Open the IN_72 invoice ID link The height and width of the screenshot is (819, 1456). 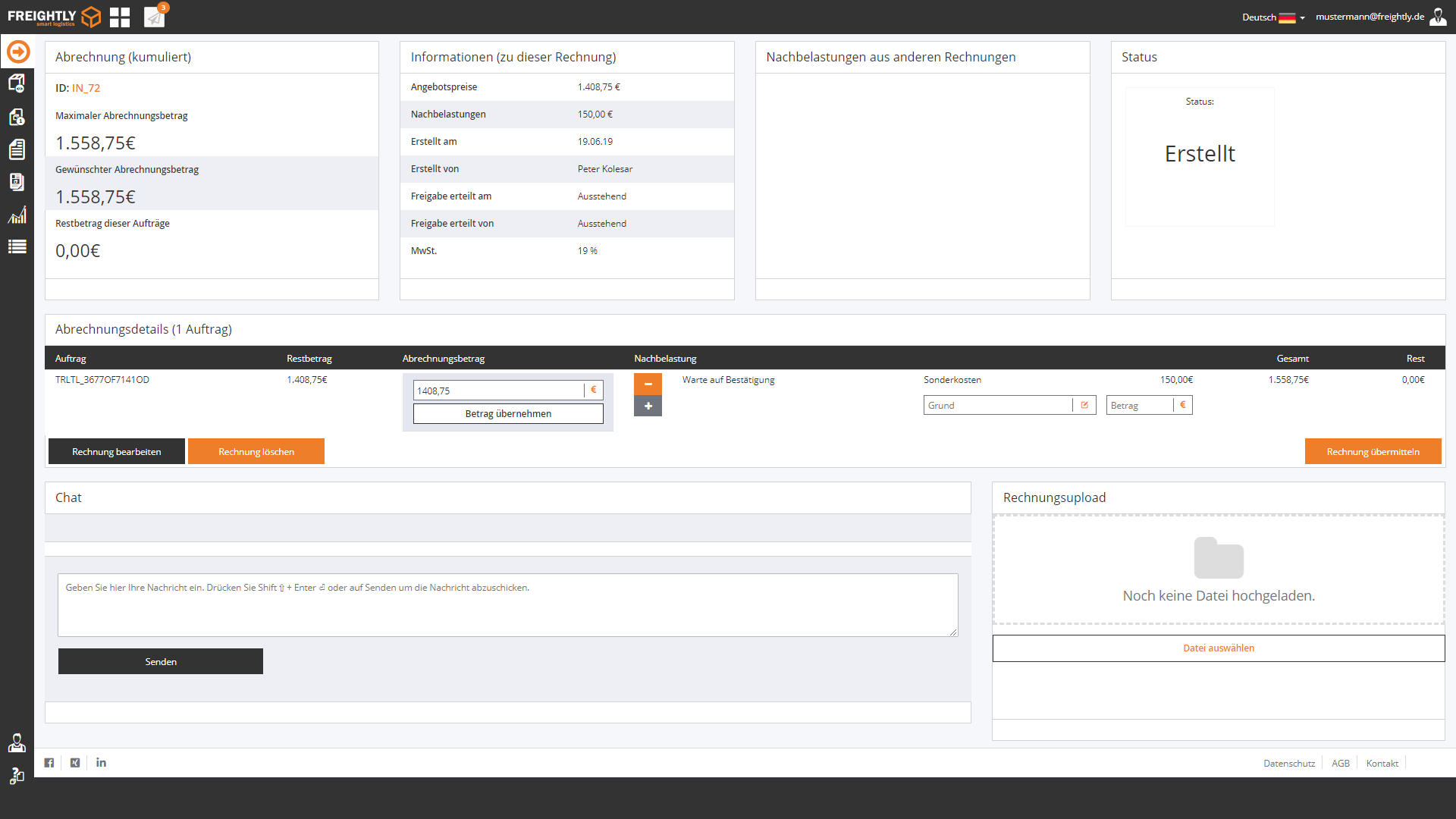(x=86, y=88)
